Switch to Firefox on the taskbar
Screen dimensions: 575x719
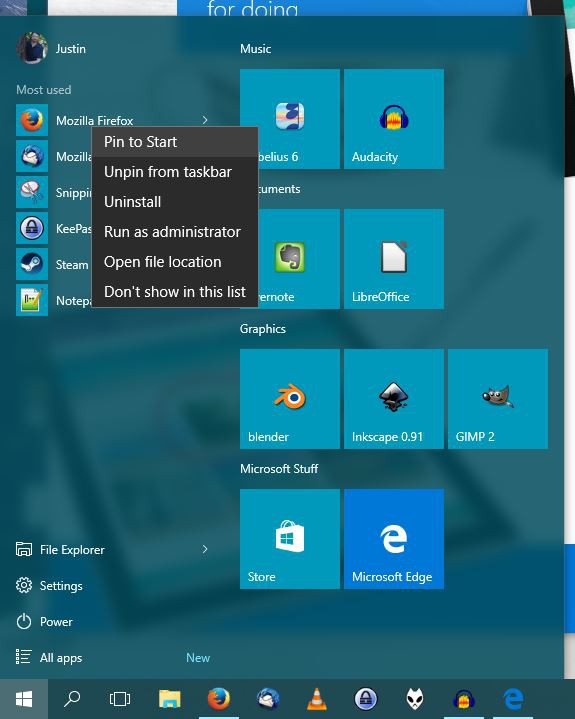coord(219,699)
